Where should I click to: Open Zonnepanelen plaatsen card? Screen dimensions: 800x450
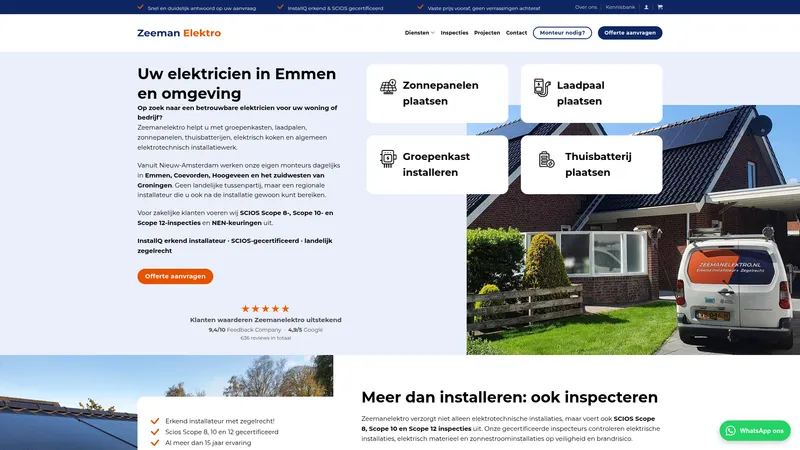click(437, 93)
